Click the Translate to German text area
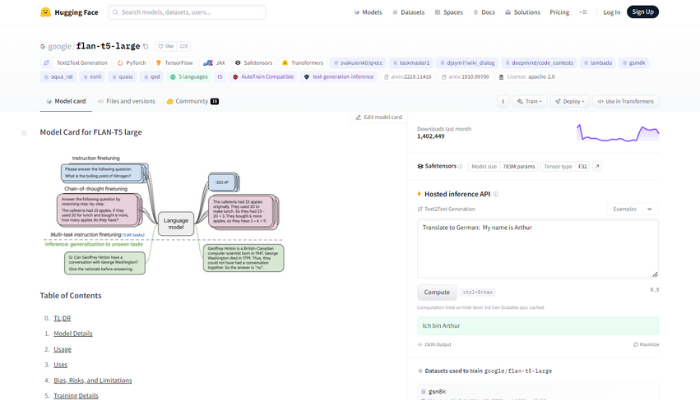Image resolution: width=700 pixels, height=400 pixels. pos(538,248)
